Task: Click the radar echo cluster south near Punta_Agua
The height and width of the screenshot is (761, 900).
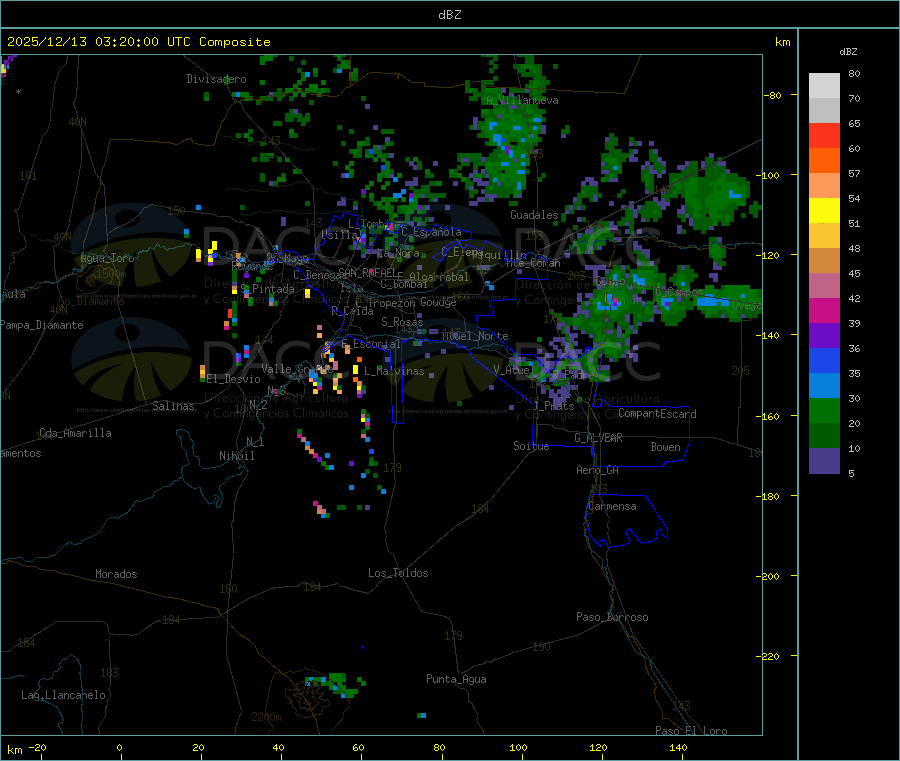Action: 336,685
